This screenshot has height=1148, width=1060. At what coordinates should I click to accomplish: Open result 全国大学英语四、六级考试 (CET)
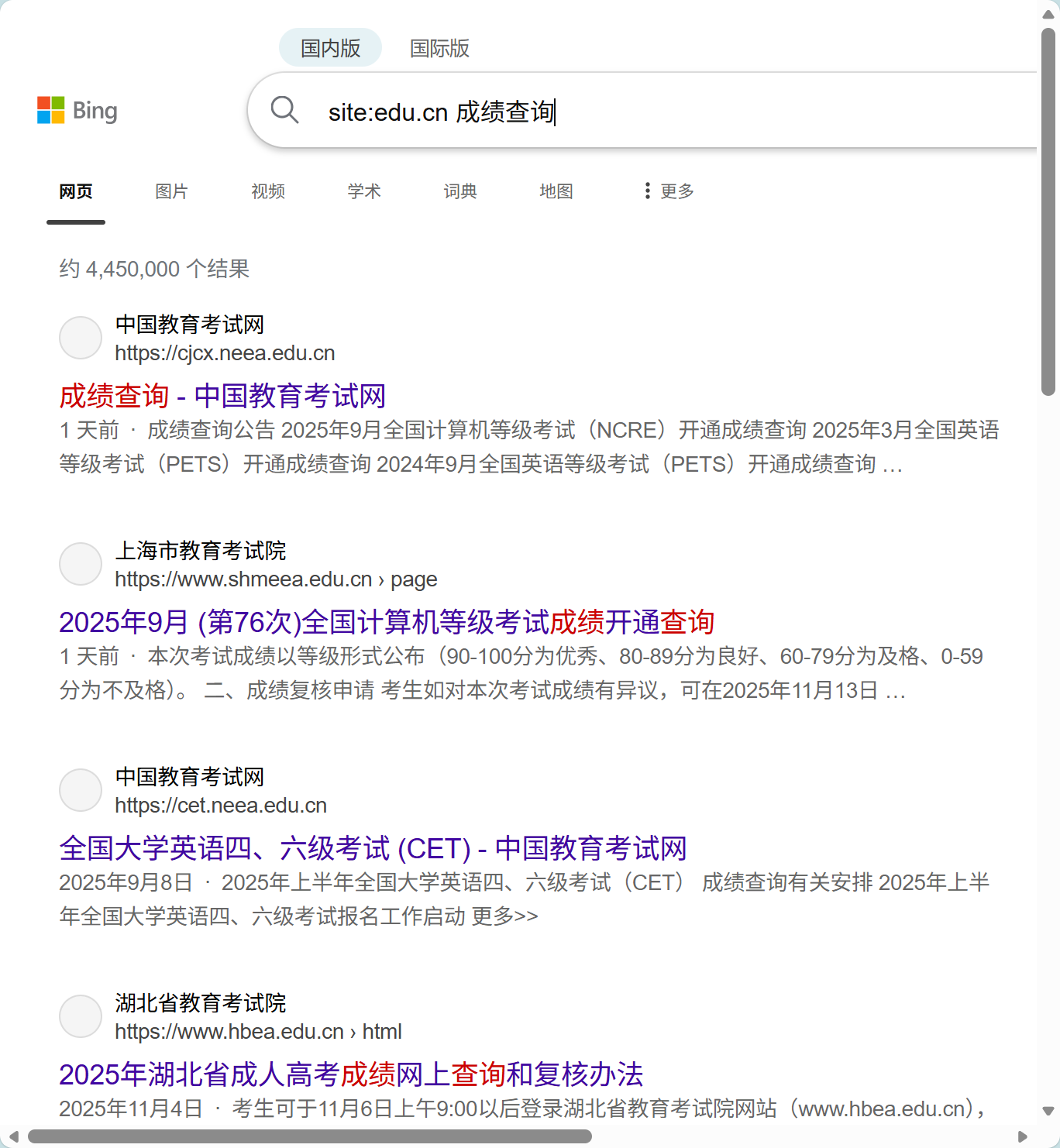pyautogui.click(x=373, y=848)
